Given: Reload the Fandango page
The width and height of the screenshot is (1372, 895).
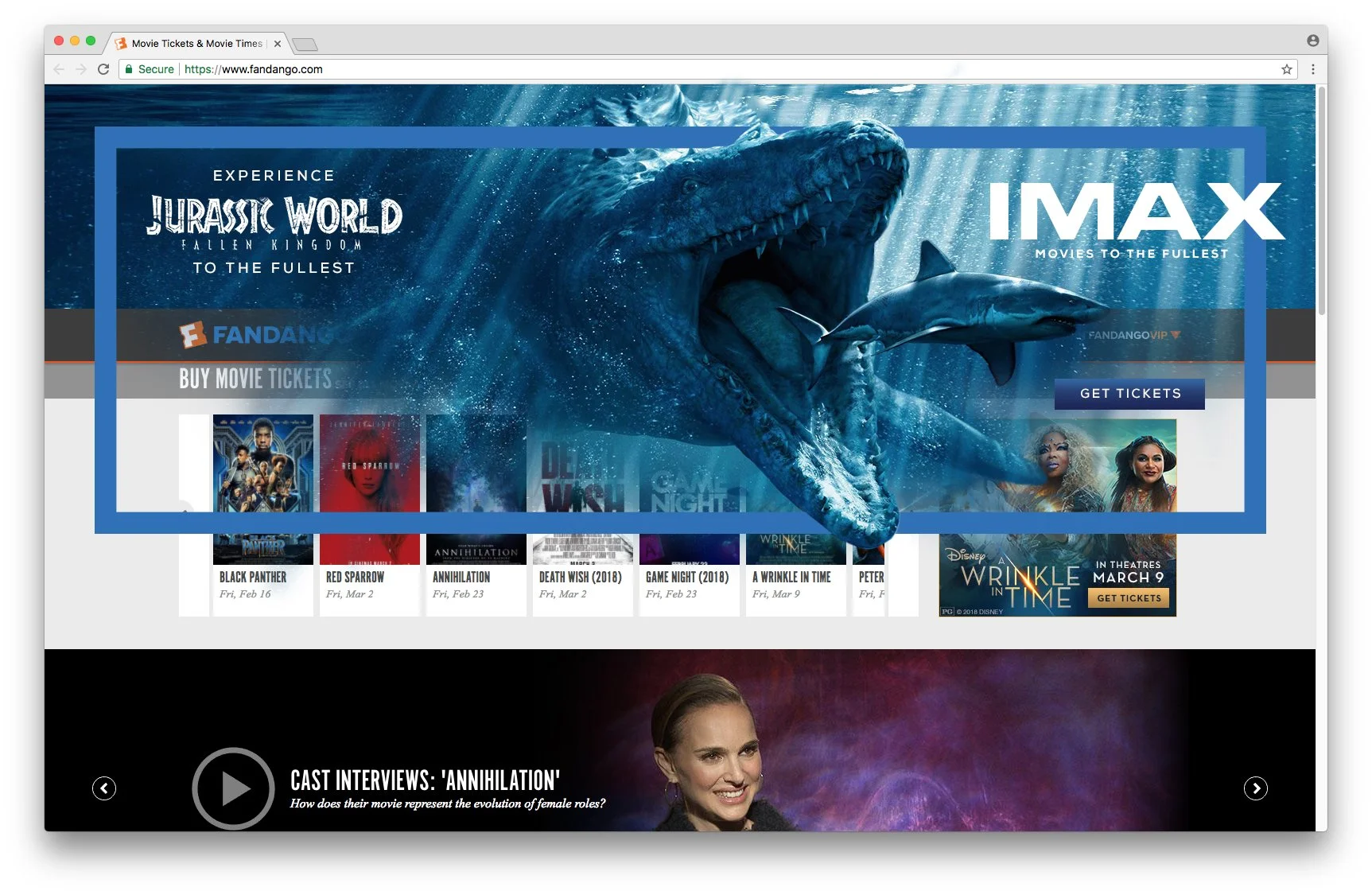Looking at the screenshot, I should click(103, 69).
